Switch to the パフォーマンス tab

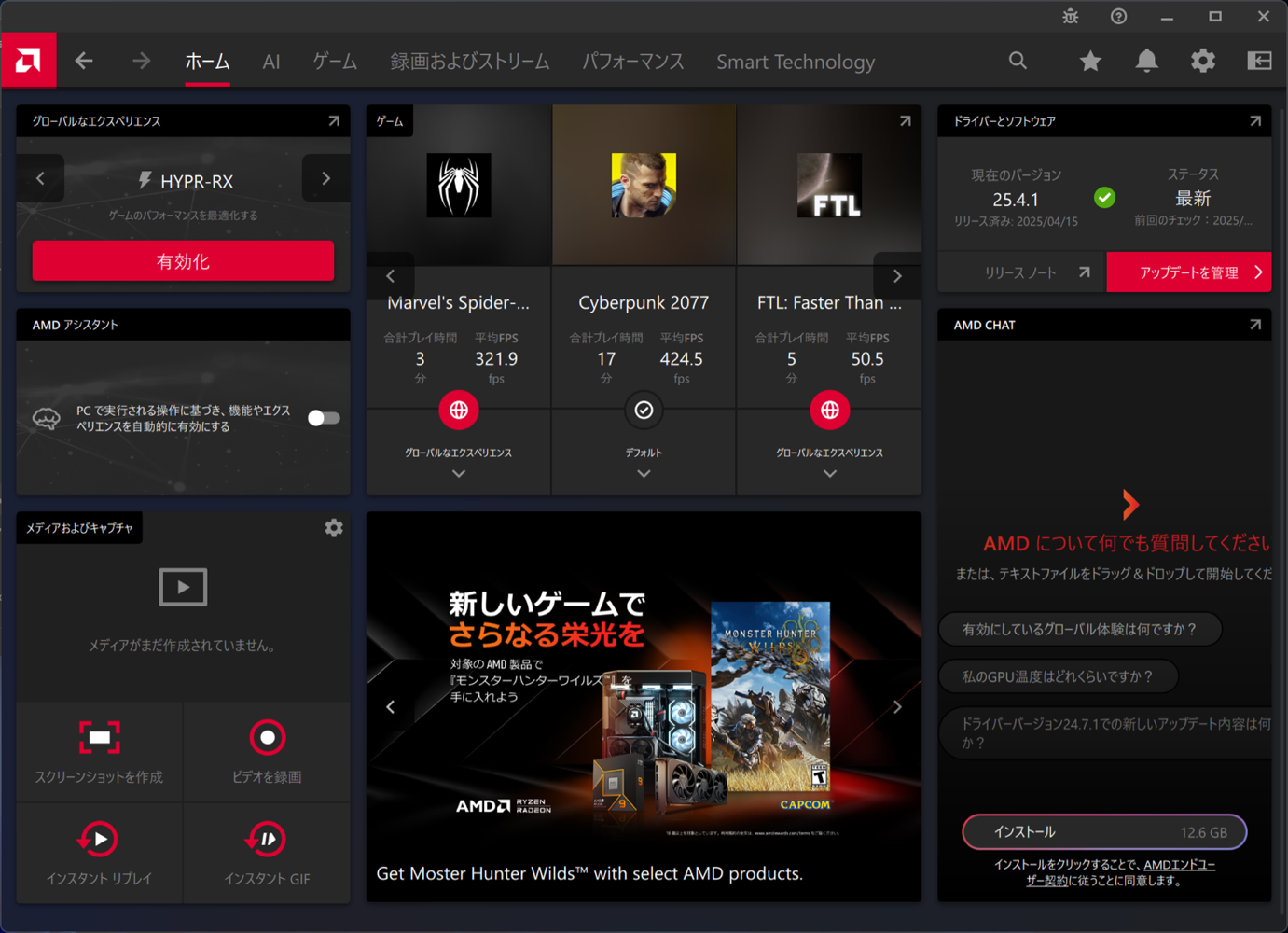(633, 62)
